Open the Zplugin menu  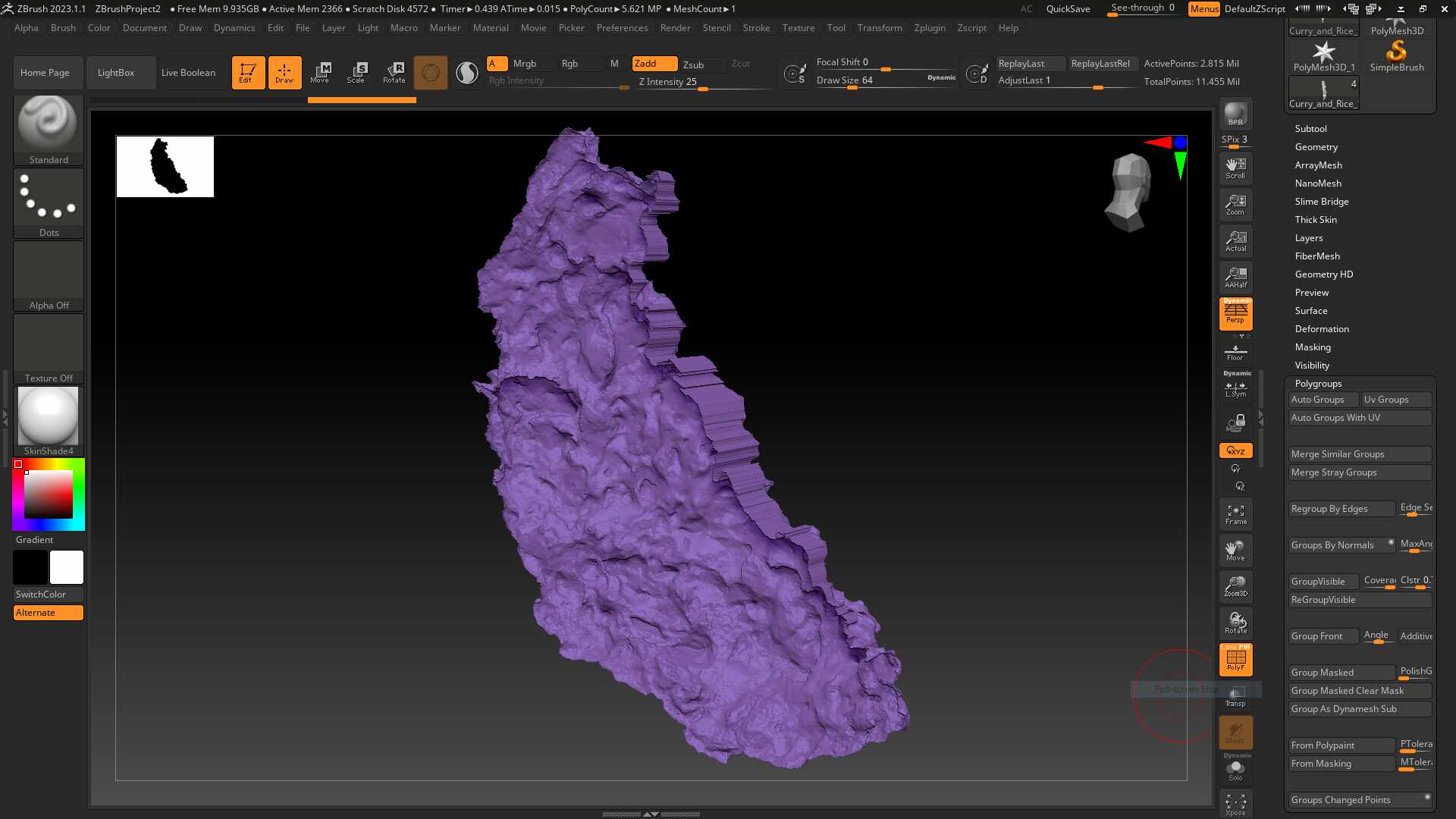click(929, 28)
